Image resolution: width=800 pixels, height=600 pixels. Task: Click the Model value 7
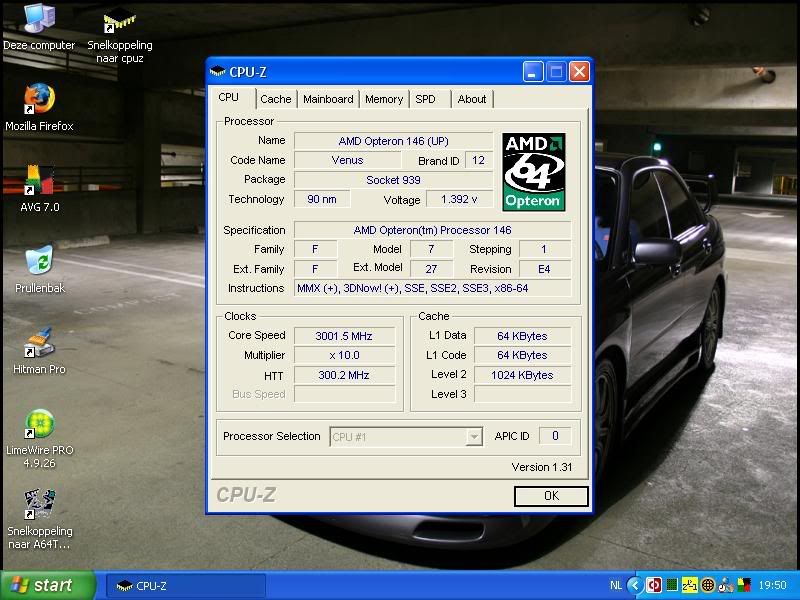coord(431,249)
